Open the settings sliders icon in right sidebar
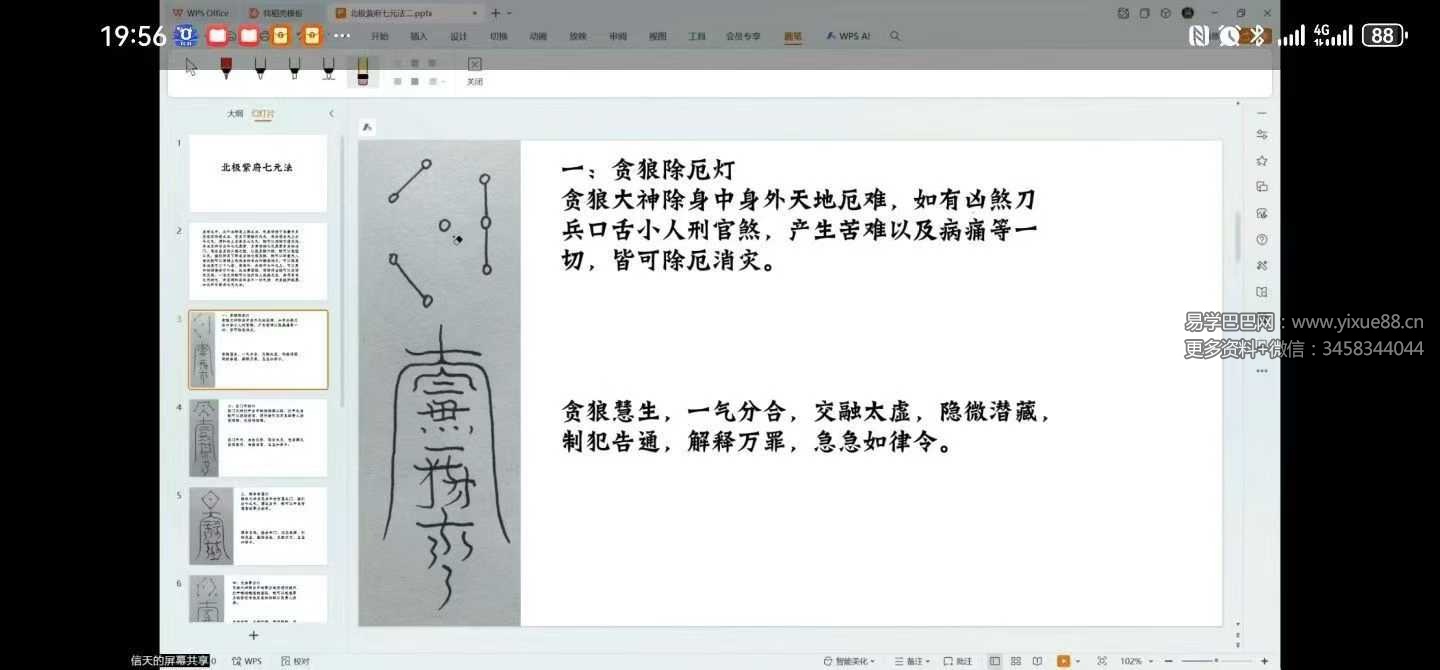Image resolution: width=1440 pixels, height=670 pixels. (1262, 135)
